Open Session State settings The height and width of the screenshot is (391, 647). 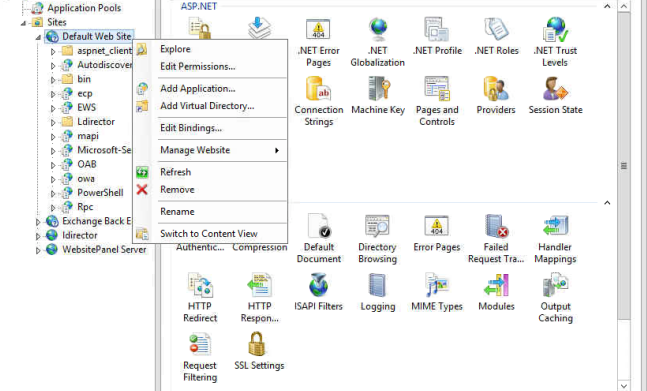tap(555, 96)
